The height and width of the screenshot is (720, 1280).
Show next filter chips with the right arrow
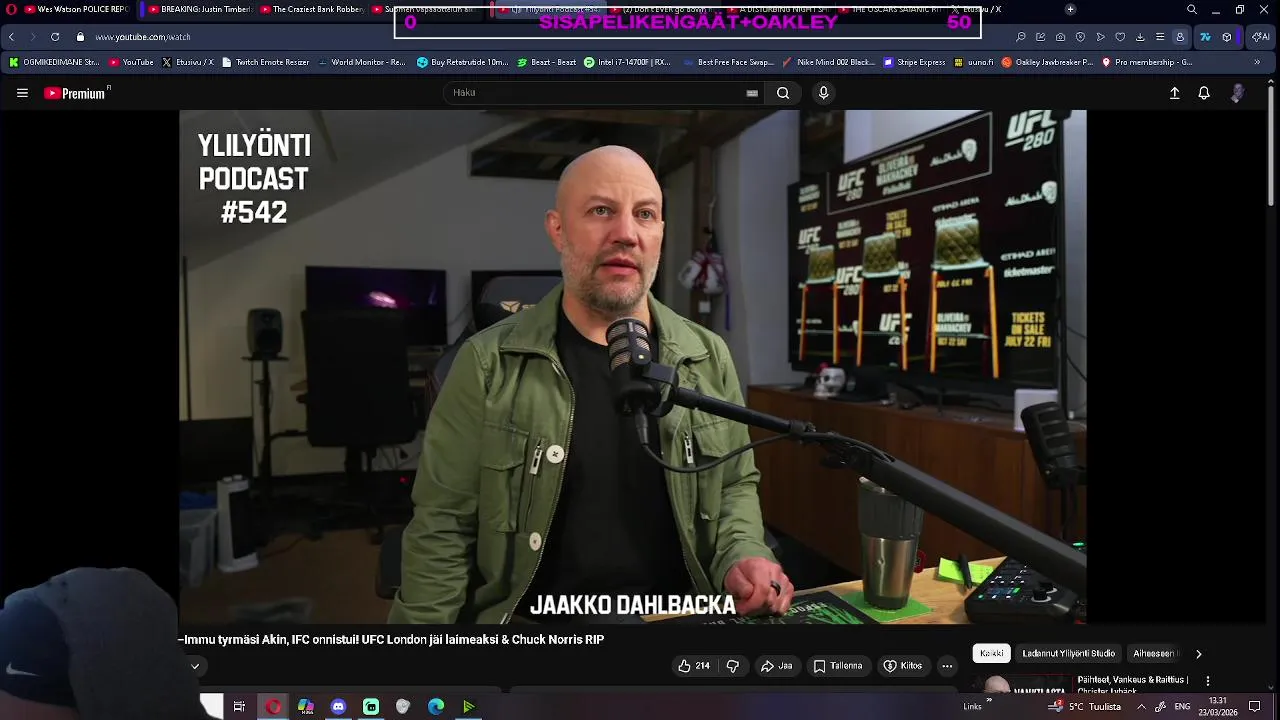[x=1198, y=654]
